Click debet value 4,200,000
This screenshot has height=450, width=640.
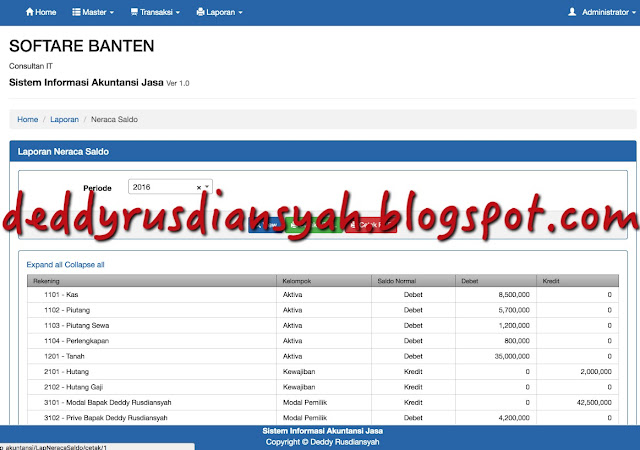pyautogui.click(x=514, y=418)
